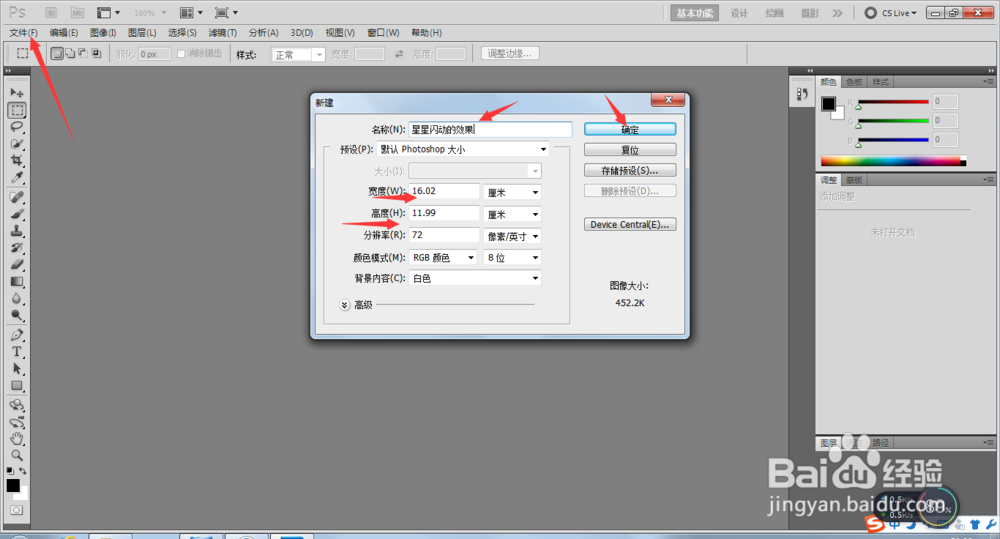Choose Subtract from Selection mode
The image size is (1000, 539).
click(83, 54)
